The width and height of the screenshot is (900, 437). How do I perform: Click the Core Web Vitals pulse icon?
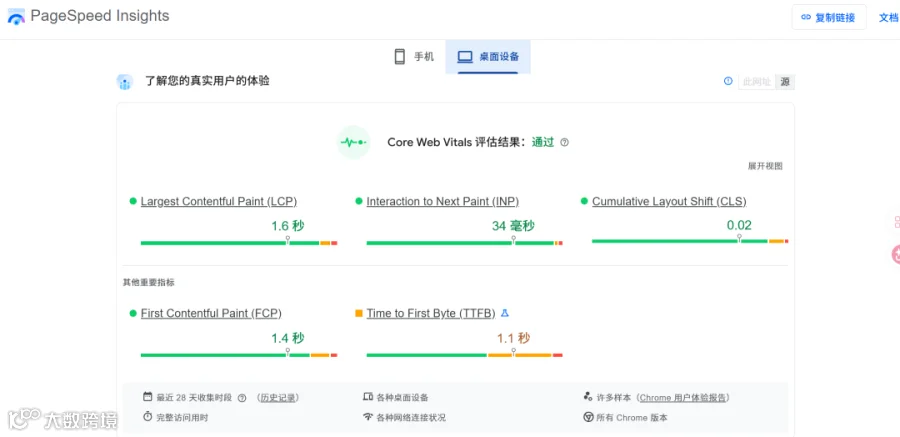point(353,142)
